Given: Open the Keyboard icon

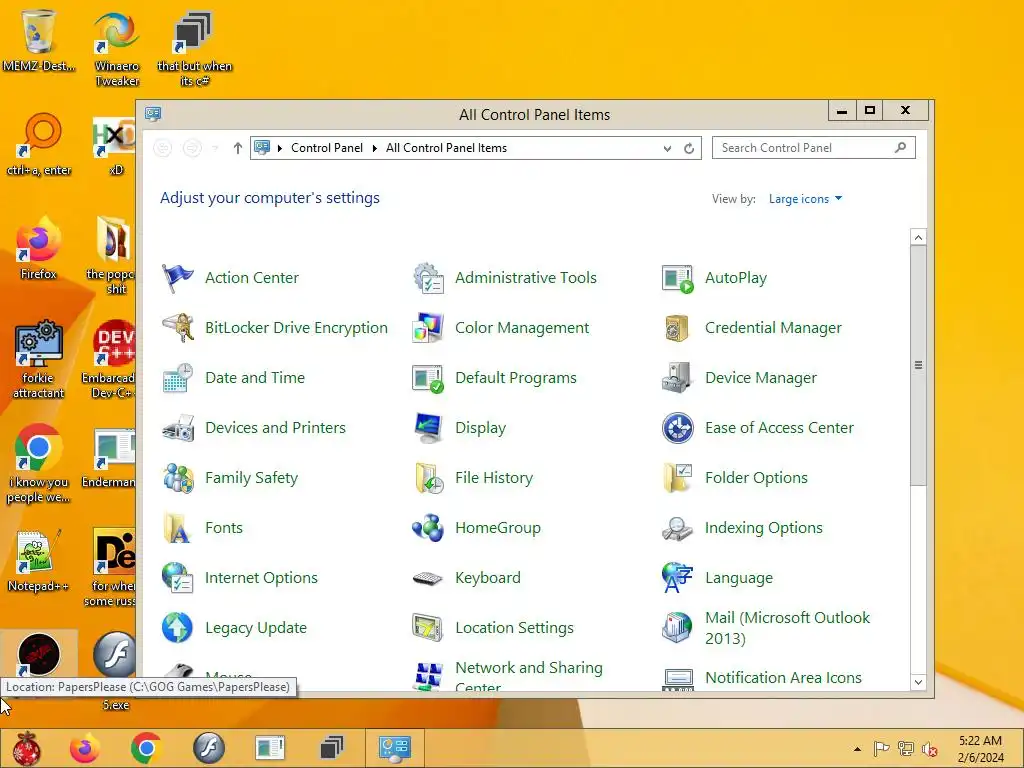Looking at the screenshot, I should 428,578.
